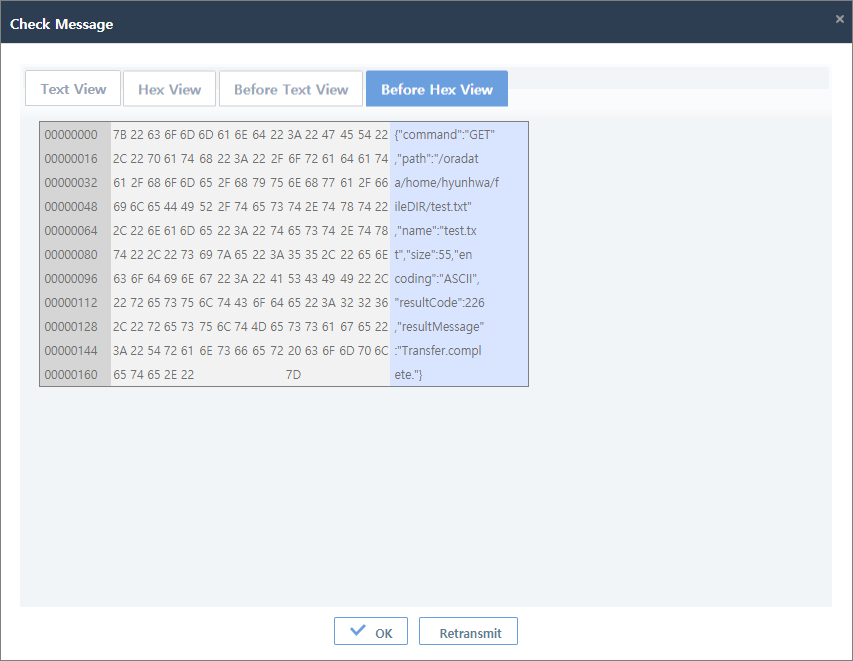Open the Hex View tab
Viewport: 853px width, 661px height.
(x=169, y=89)
